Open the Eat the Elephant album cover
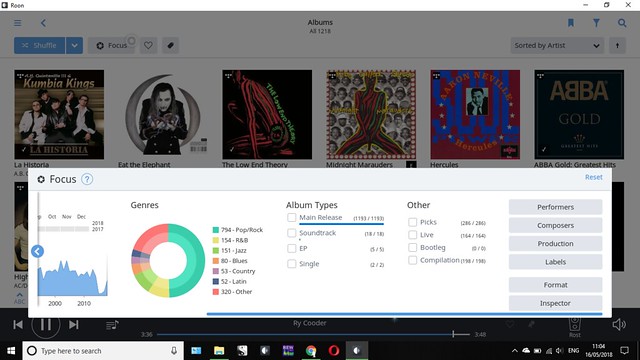Screen dimensions: 640x360 point(163,115)
